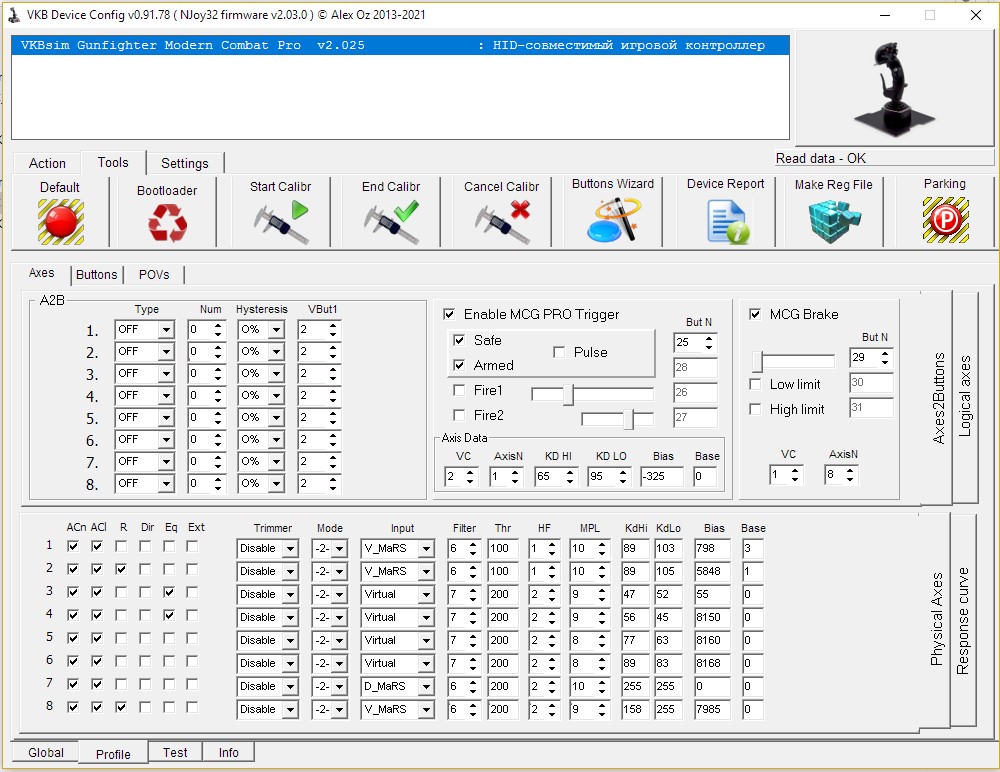
Task: Click the Make Reg File cube icon
Action: tap(834, 221)
